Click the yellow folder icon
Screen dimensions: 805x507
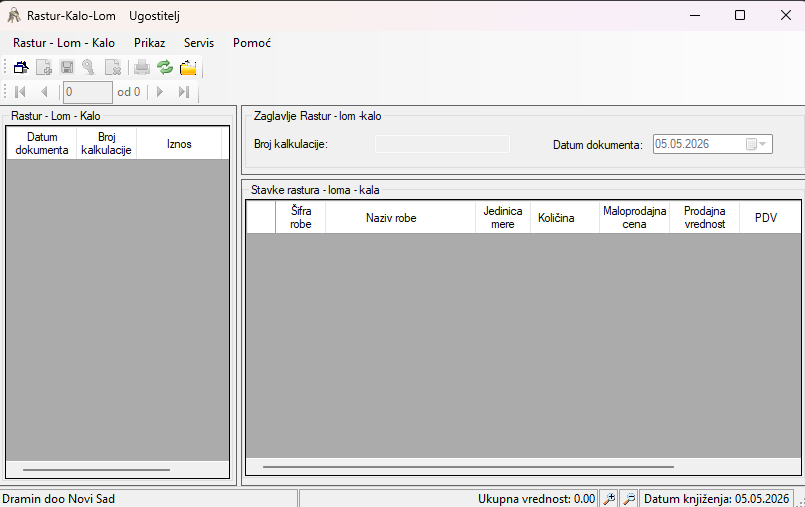coord(188,67)
